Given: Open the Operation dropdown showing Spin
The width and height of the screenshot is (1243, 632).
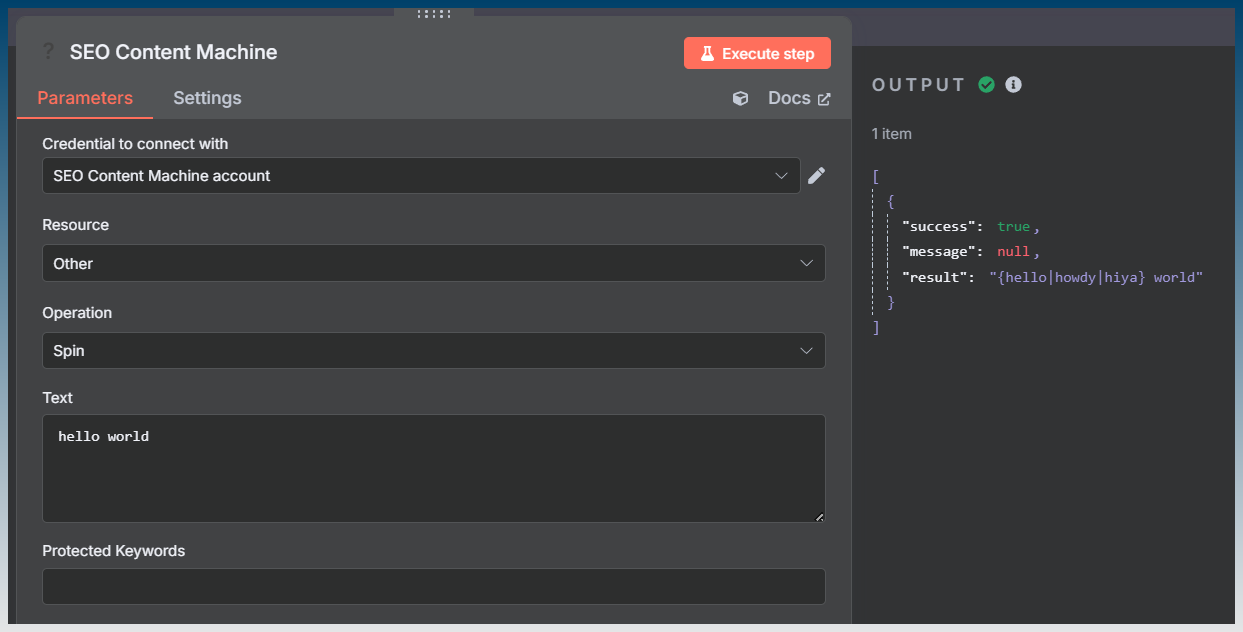Looking at the screenshot, I should 433,351.
